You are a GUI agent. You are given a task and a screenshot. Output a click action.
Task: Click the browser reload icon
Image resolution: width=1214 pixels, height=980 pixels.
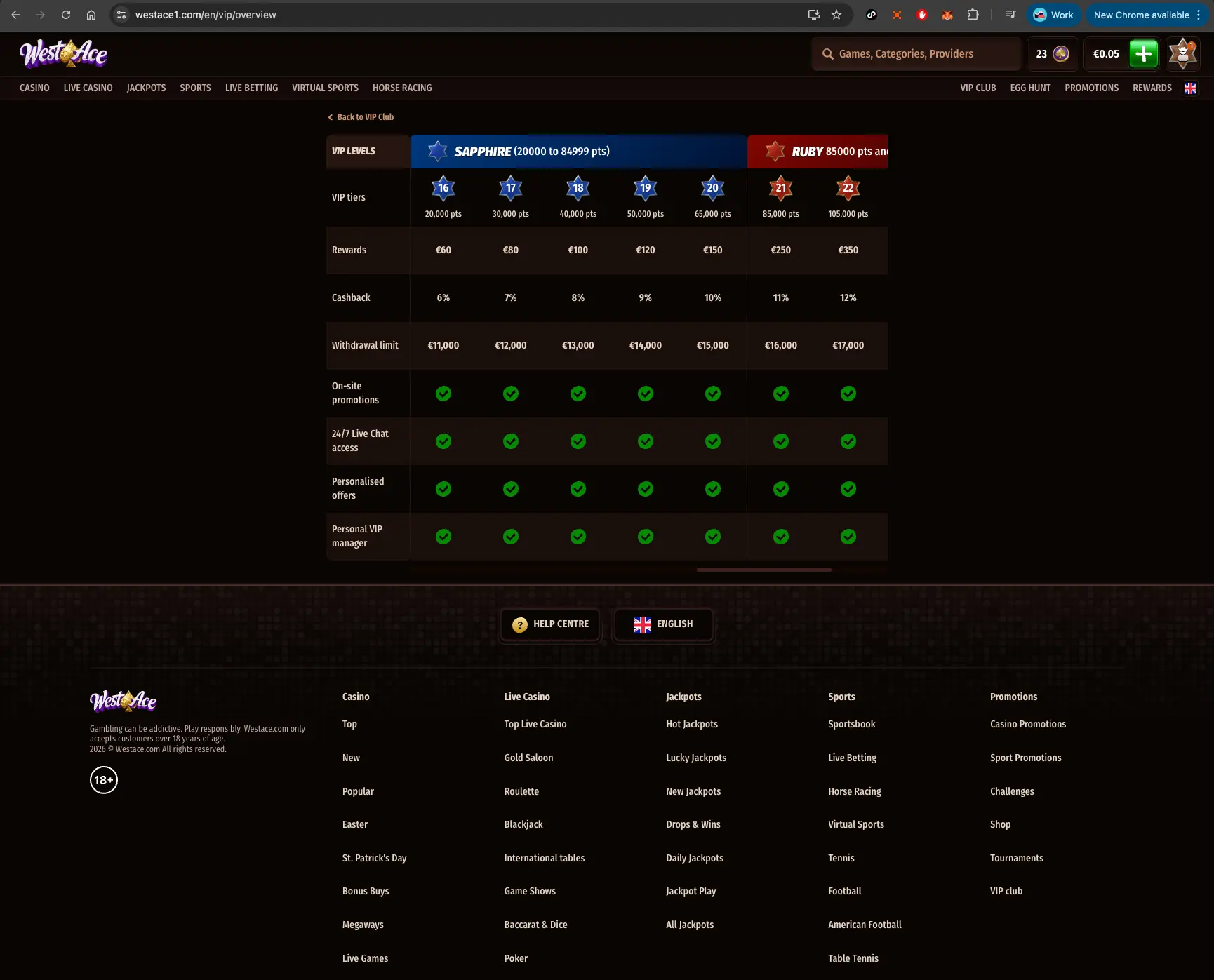point(66,15)
